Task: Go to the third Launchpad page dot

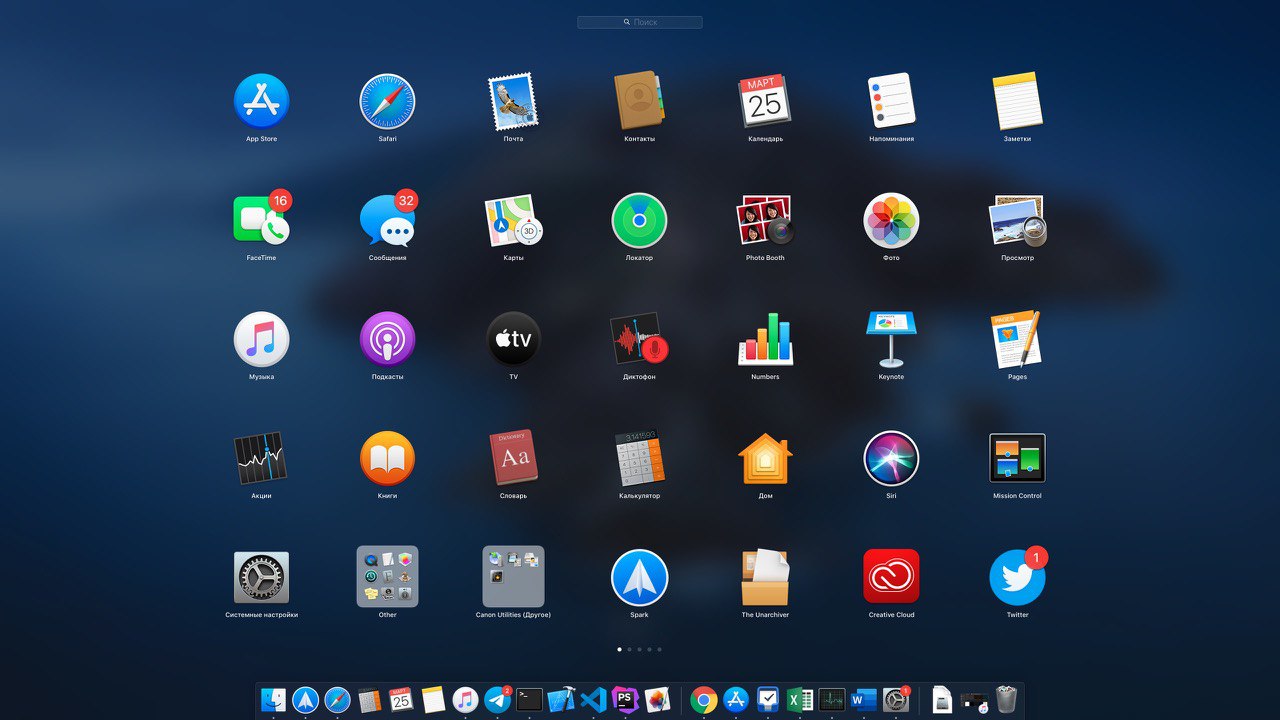Action: point(639,649)
